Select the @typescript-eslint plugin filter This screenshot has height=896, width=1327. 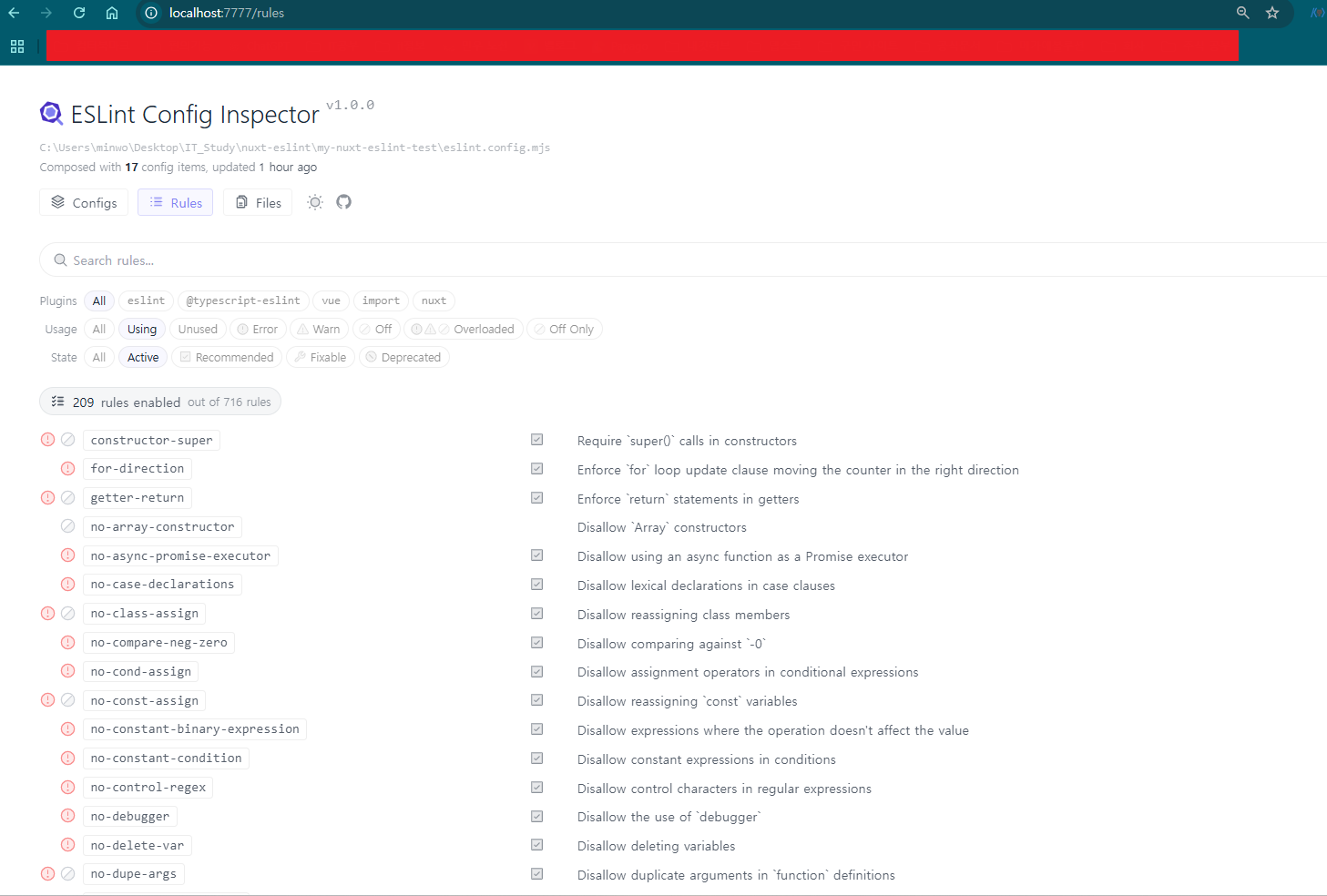point(243,300)
